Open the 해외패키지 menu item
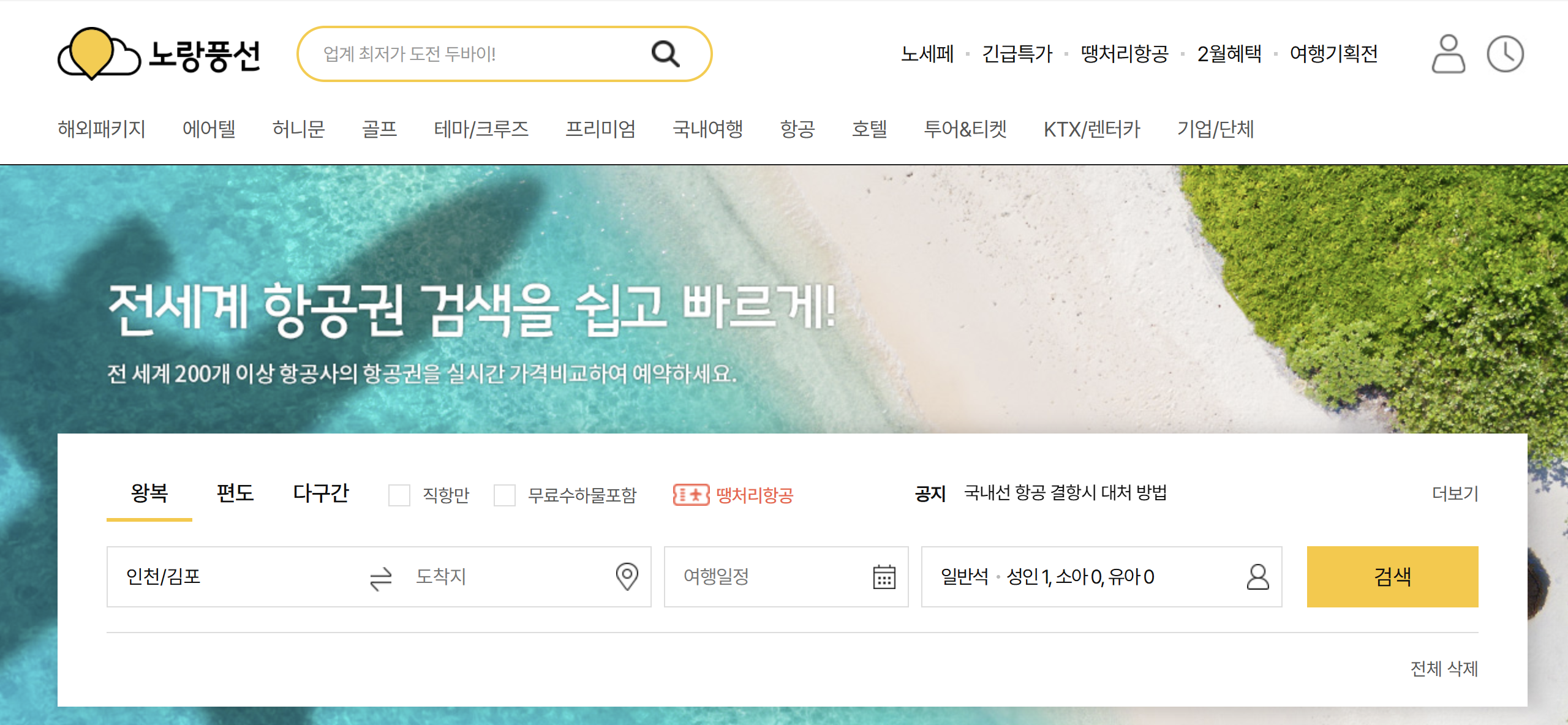This screenshot has width=1568, height=725. pyautogui.click(x=102, y=129)
